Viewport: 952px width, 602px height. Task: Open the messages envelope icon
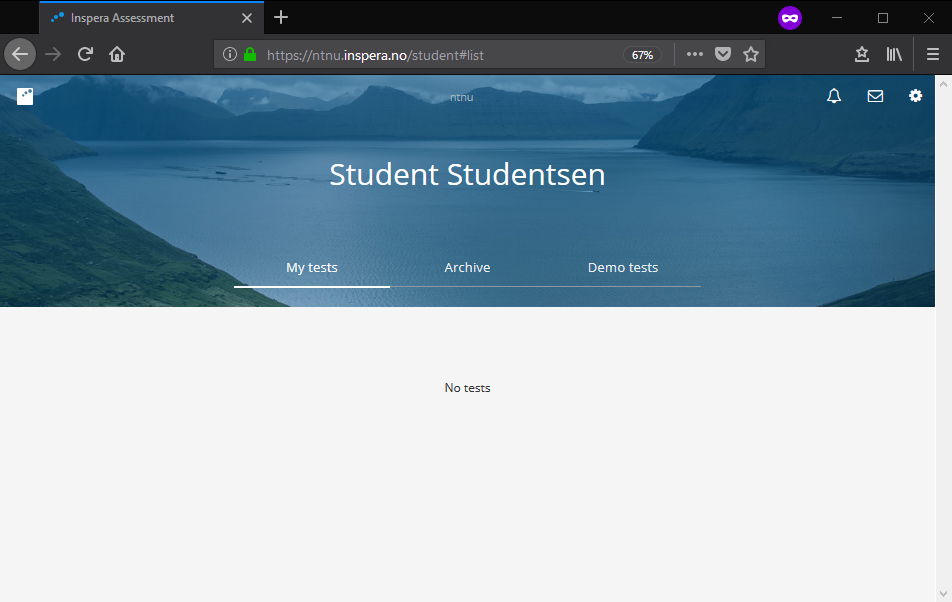click(x=875, y=96)
